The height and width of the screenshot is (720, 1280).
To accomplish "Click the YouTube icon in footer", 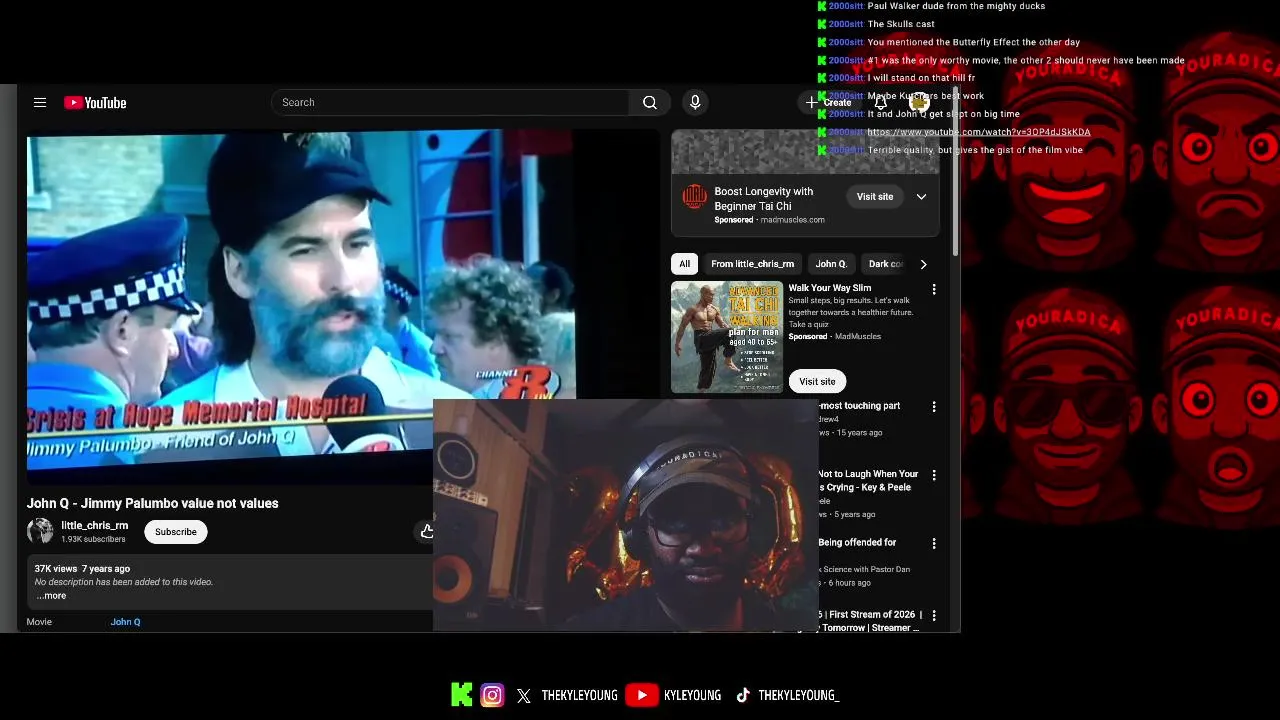I will coord(642,695).
